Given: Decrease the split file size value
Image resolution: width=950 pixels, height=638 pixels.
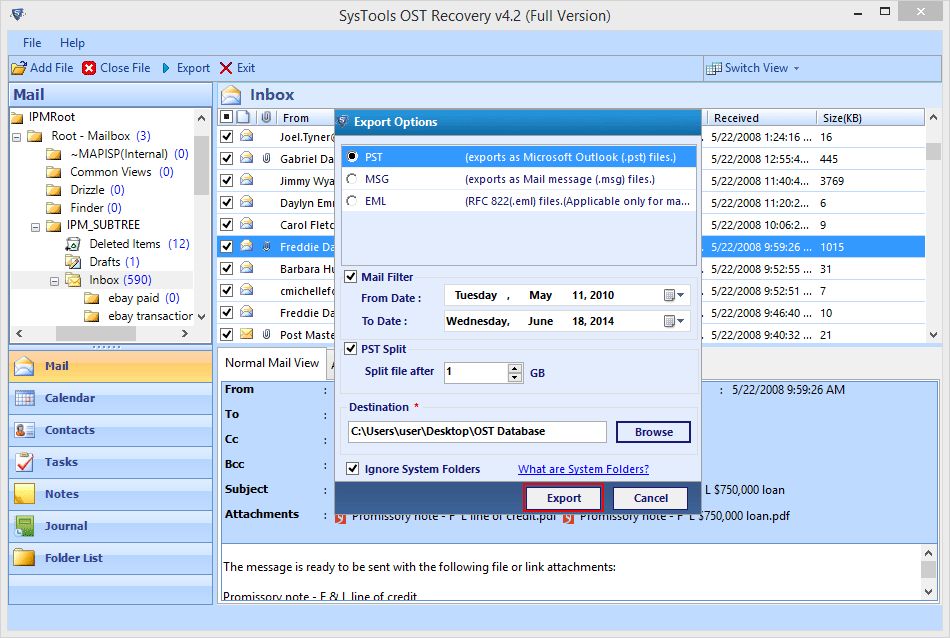Looking at the screenshot, I should point(515,377).
